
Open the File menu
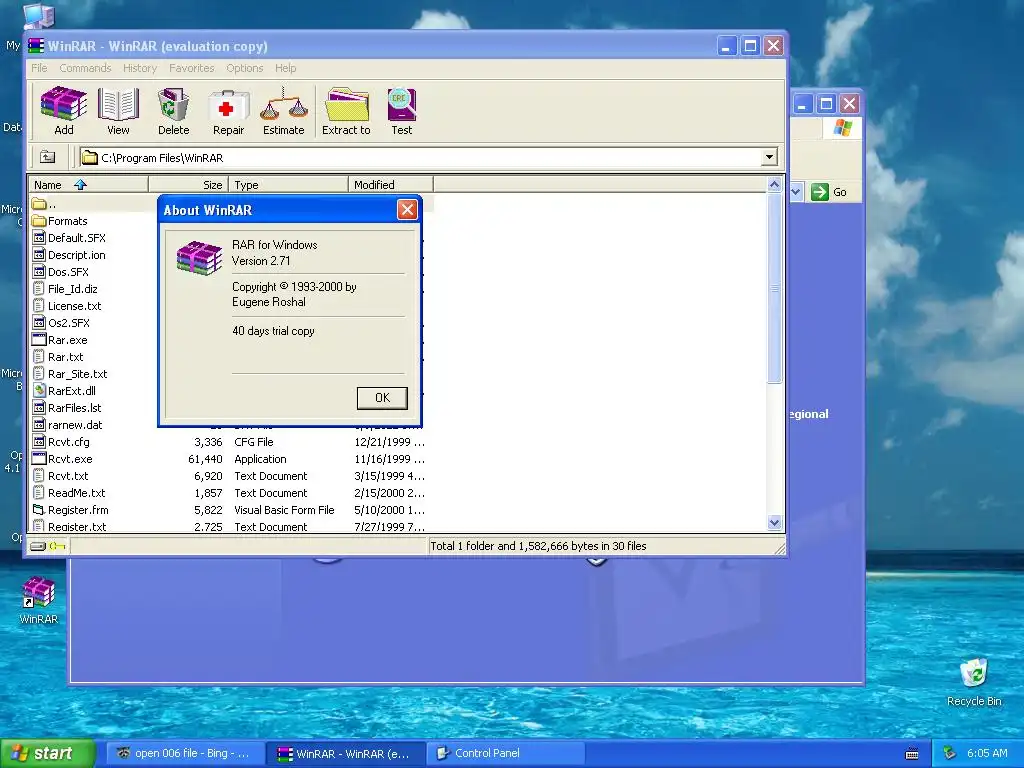click(39, 68)
